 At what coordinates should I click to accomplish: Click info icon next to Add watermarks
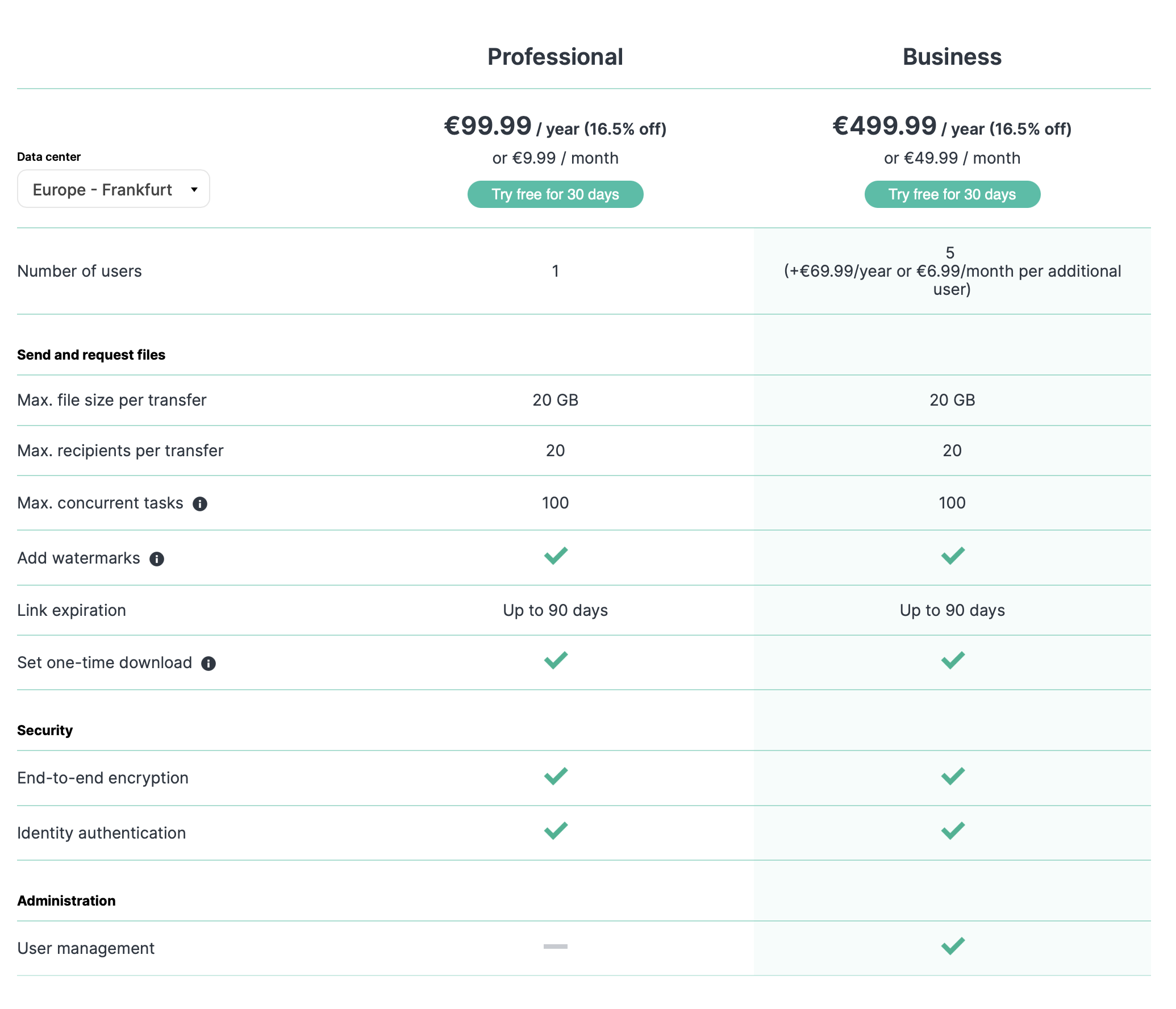(x=157, y=559)
